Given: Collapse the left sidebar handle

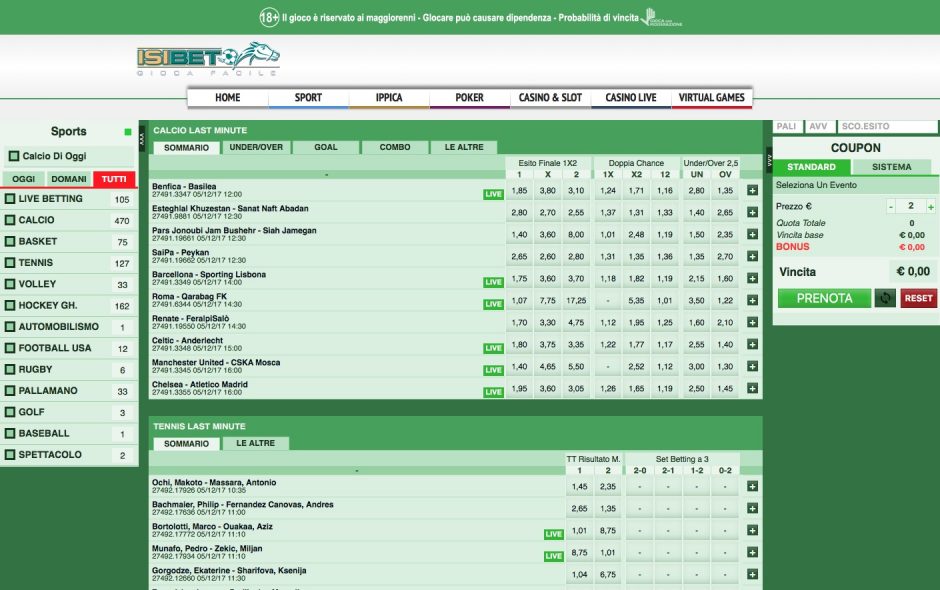Looking at the screenshot, I should [x=142, y=139].
